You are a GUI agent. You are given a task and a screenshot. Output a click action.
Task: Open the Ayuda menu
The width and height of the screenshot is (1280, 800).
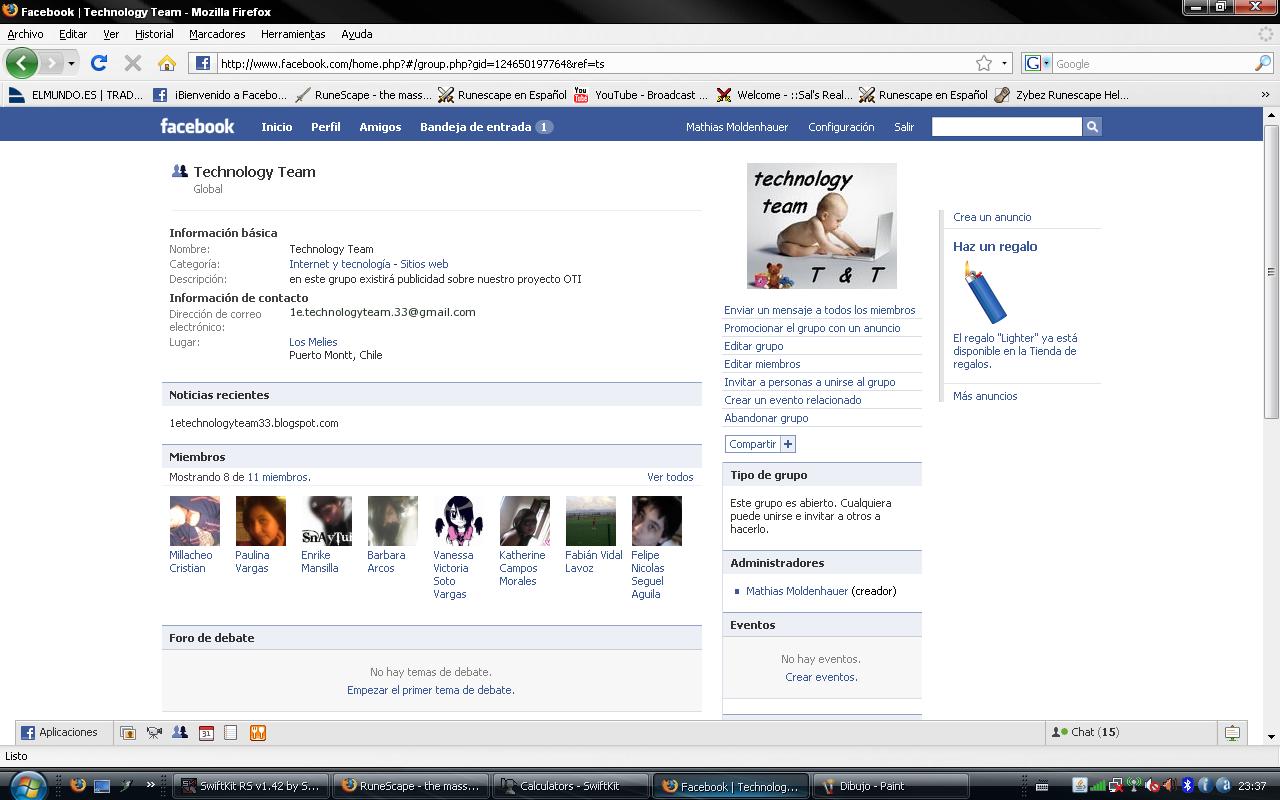pyautogui.click(x=357, y=34)
